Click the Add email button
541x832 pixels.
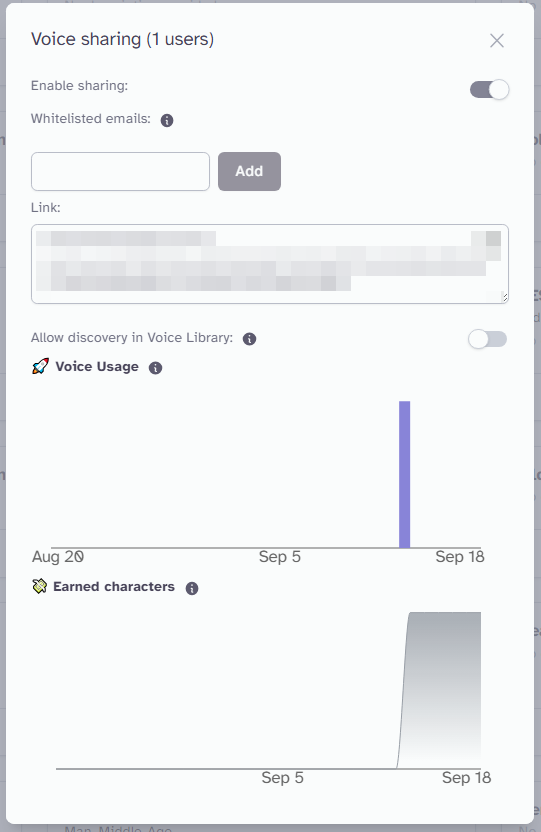click(x=249, y=171)
